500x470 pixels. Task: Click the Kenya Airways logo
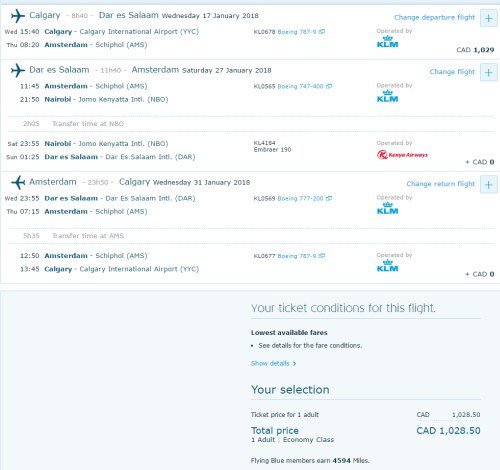(402, 155)
